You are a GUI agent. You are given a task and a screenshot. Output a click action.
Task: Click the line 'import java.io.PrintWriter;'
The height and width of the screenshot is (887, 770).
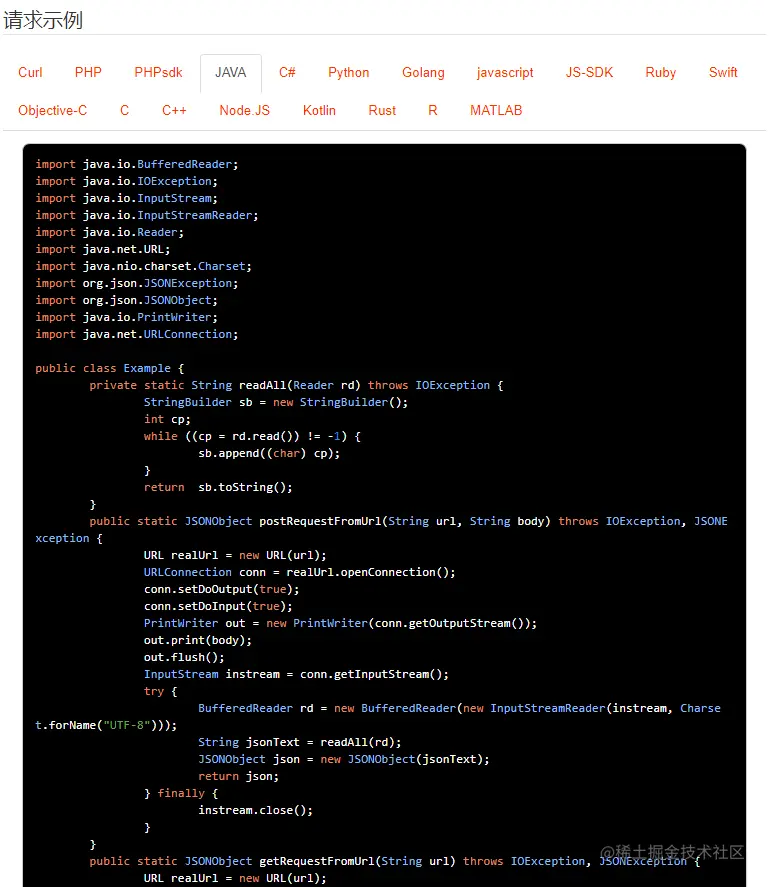coord(126,317)
